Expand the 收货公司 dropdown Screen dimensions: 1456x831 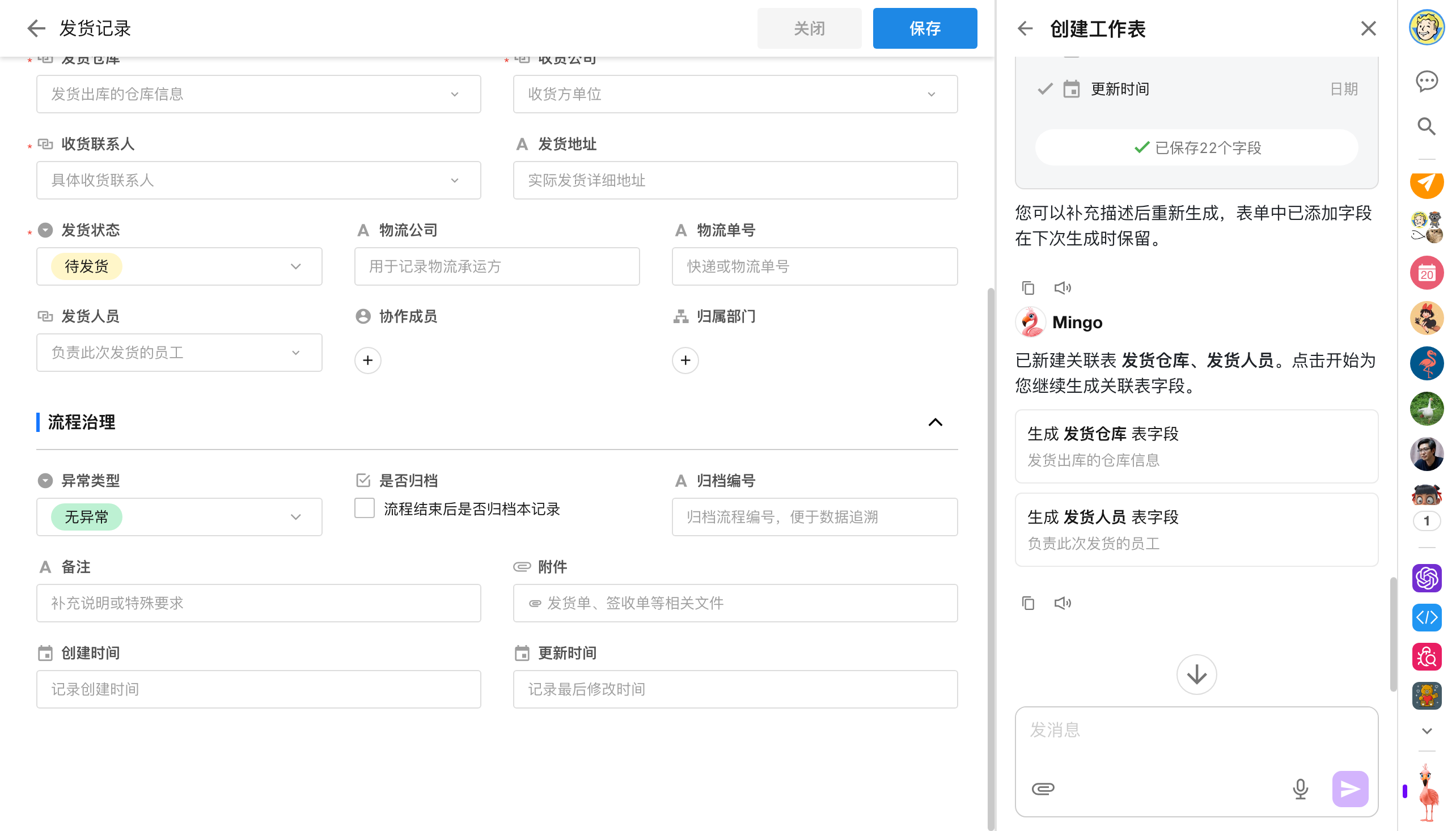click(735, 94)
